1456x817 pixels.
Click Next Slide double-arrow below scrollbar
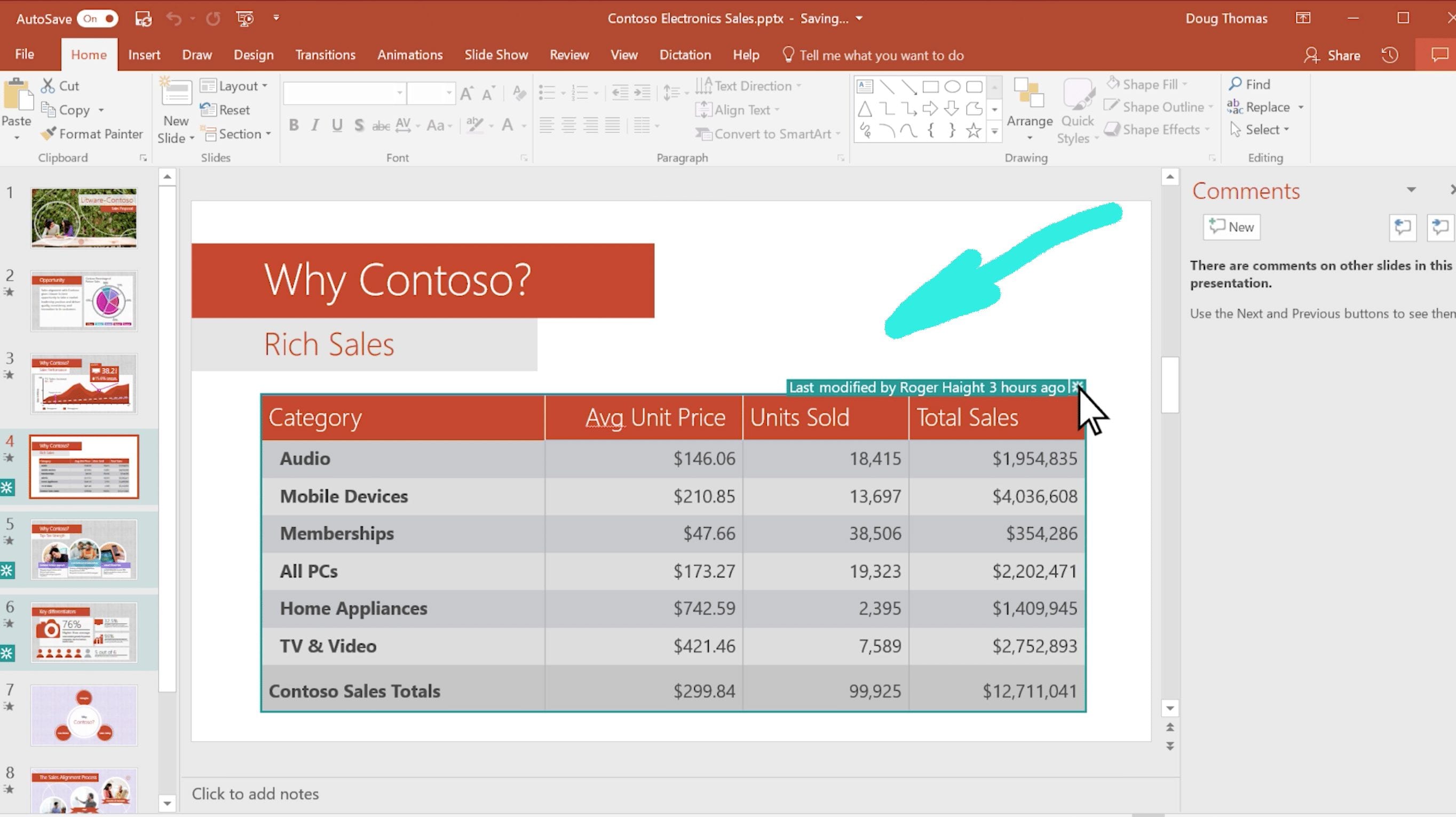pos(1170,747)
